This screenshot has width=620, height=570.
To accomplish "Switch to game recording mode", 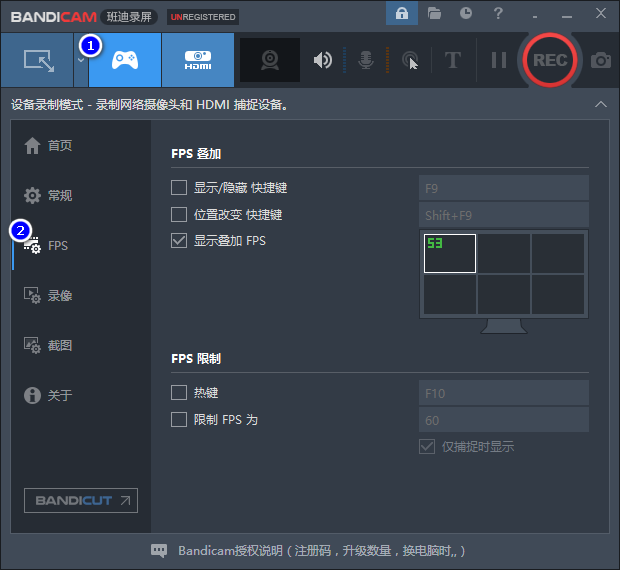I will [125, 60].
